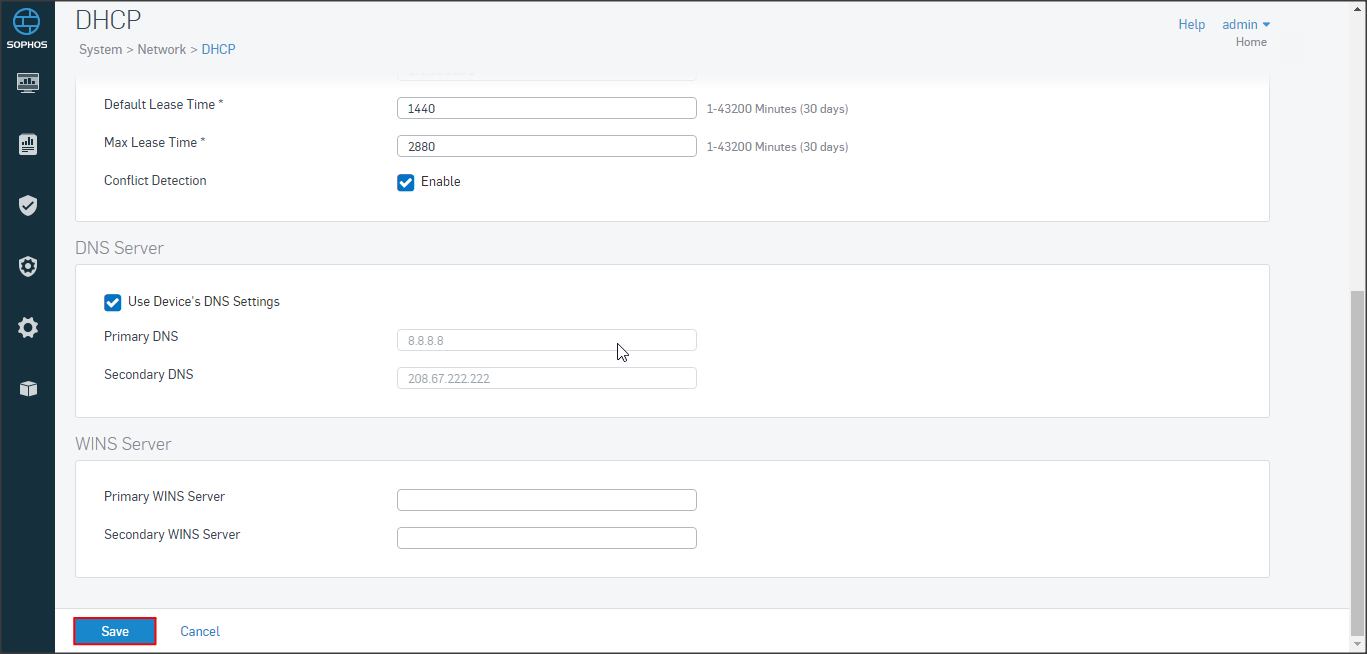
Task: Focus the Primary WINS Server field
Action: pyautogui.click(x=546, y=500)
